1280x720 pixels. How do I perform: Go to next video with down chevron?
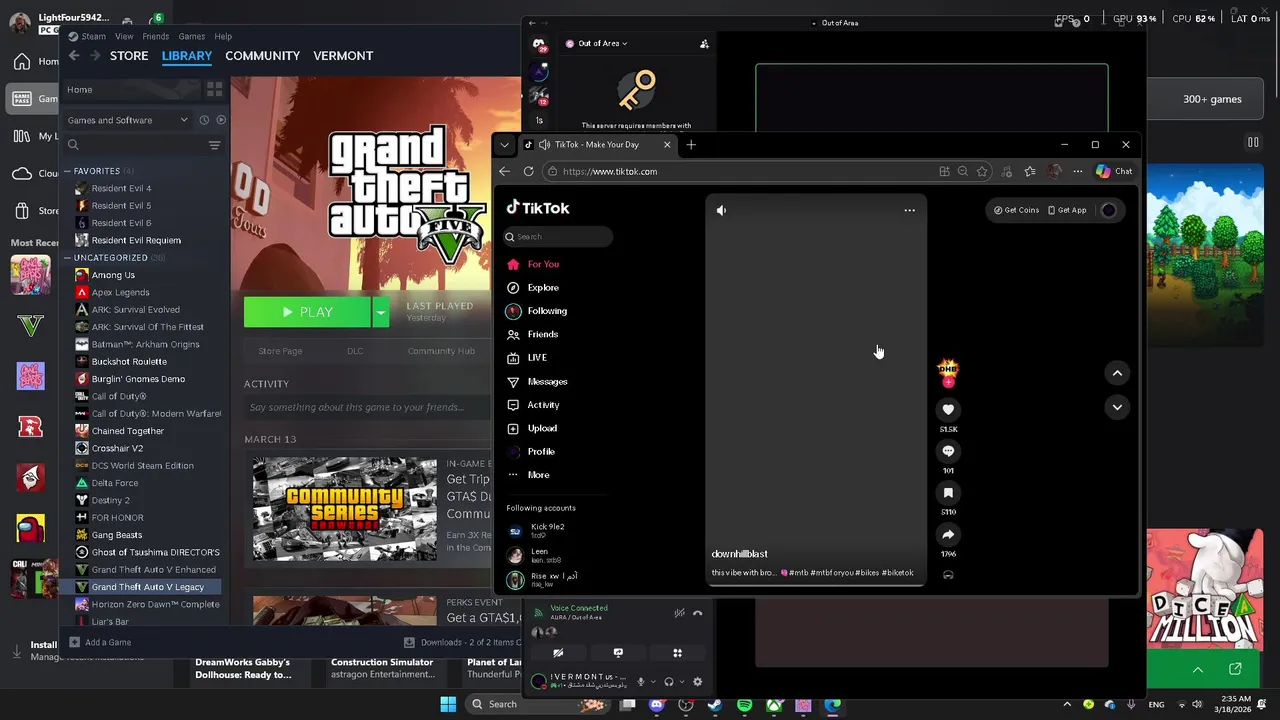(x=1117, y=407)
